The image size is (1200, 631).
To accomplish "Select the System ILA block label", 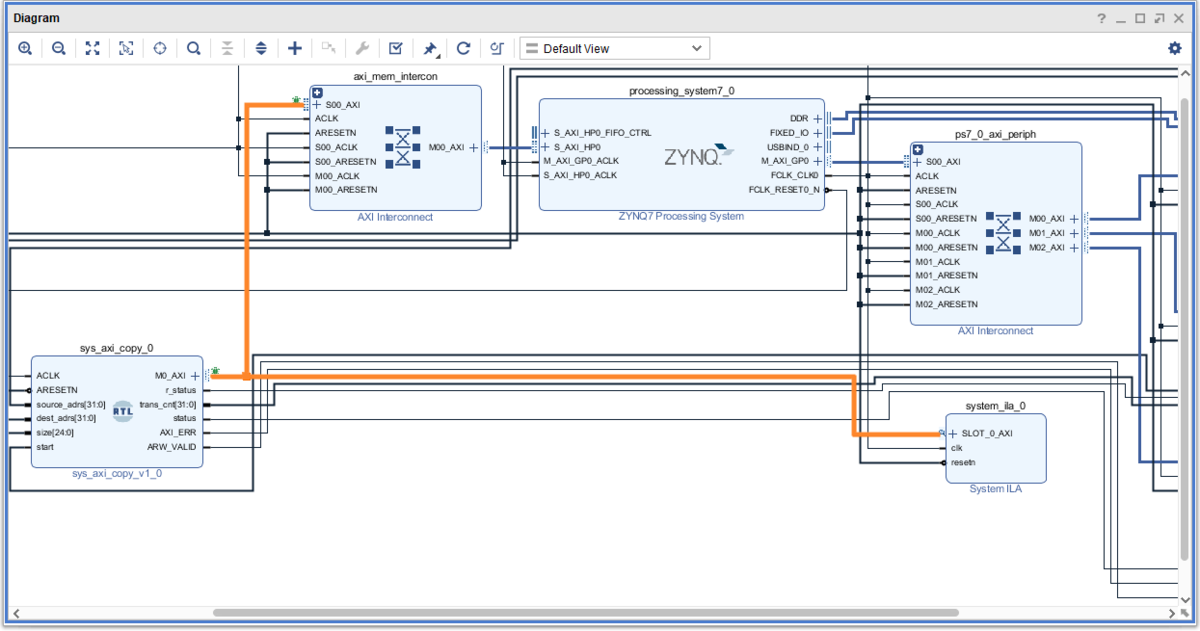I will click(x=995, y=489).
